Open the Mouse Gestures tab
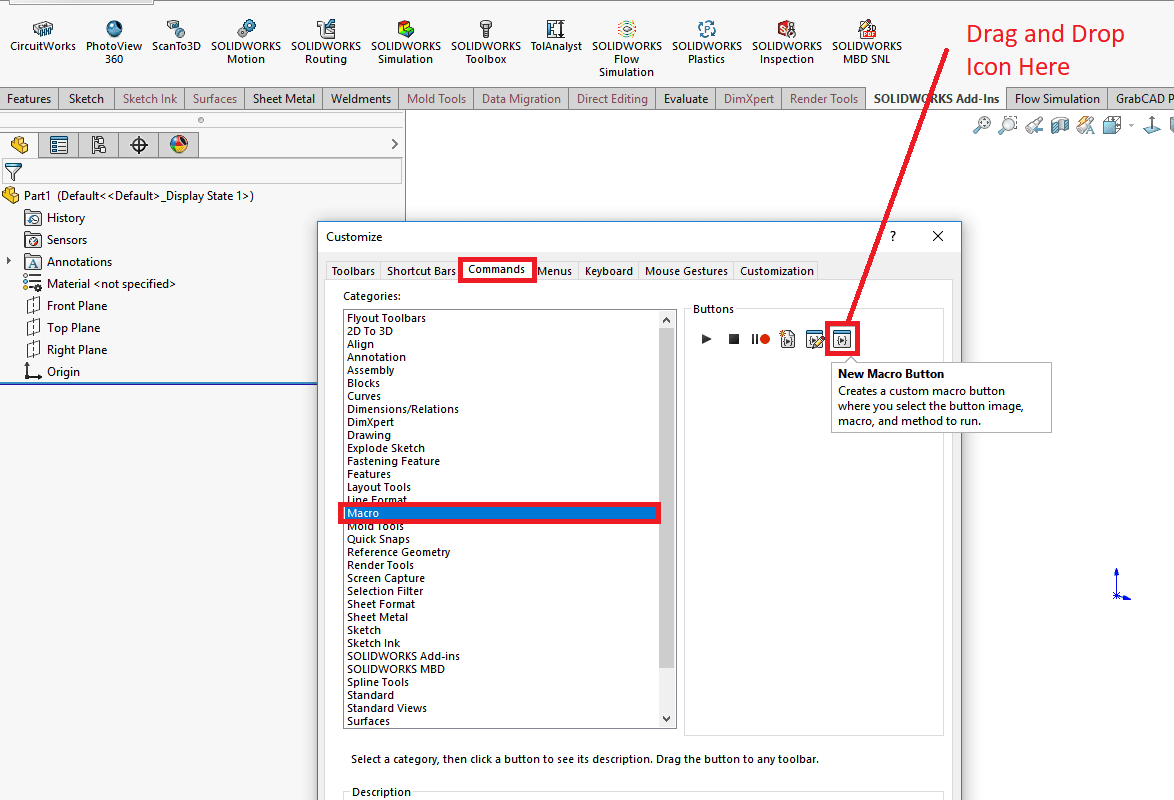The width and height of the screenshot is (1174, 800). (x=687, y=271)
